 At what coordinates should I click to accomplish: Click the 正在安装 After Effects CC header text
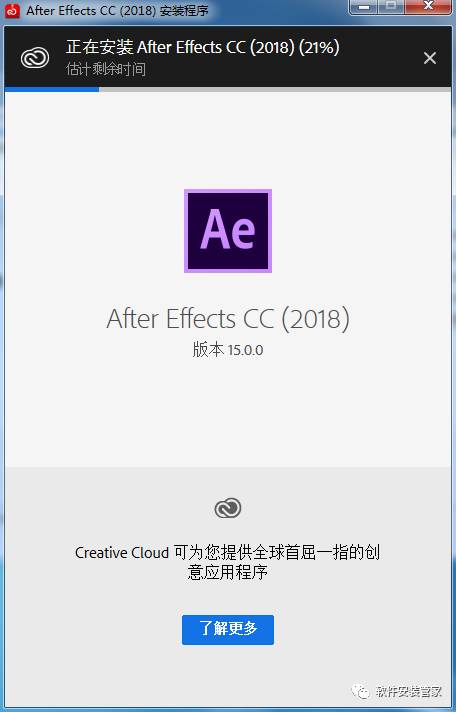click(181, 48)
